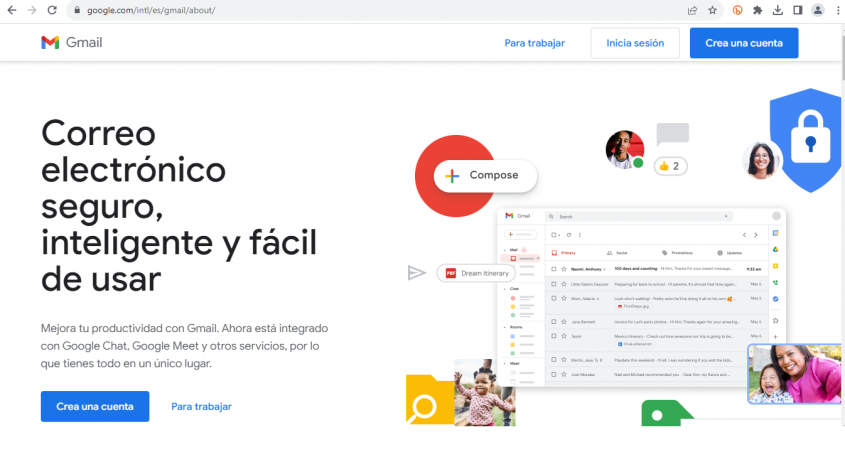Click the mother and child video thumbnail
Viewport: 845px width, 462px height.
tap(794, 374)
